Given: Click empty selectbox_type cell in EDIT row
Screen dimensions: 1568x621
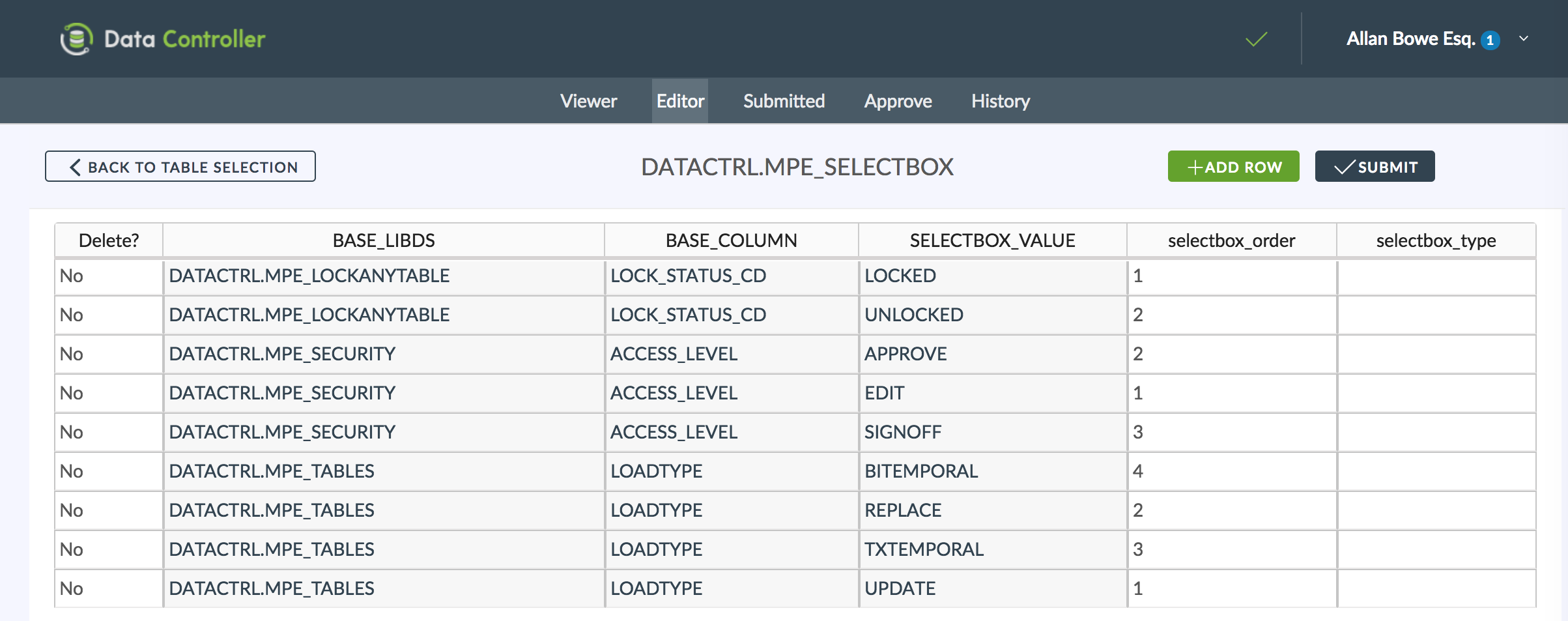Looking at the screenshot, I should click(x=1436, y=393).
